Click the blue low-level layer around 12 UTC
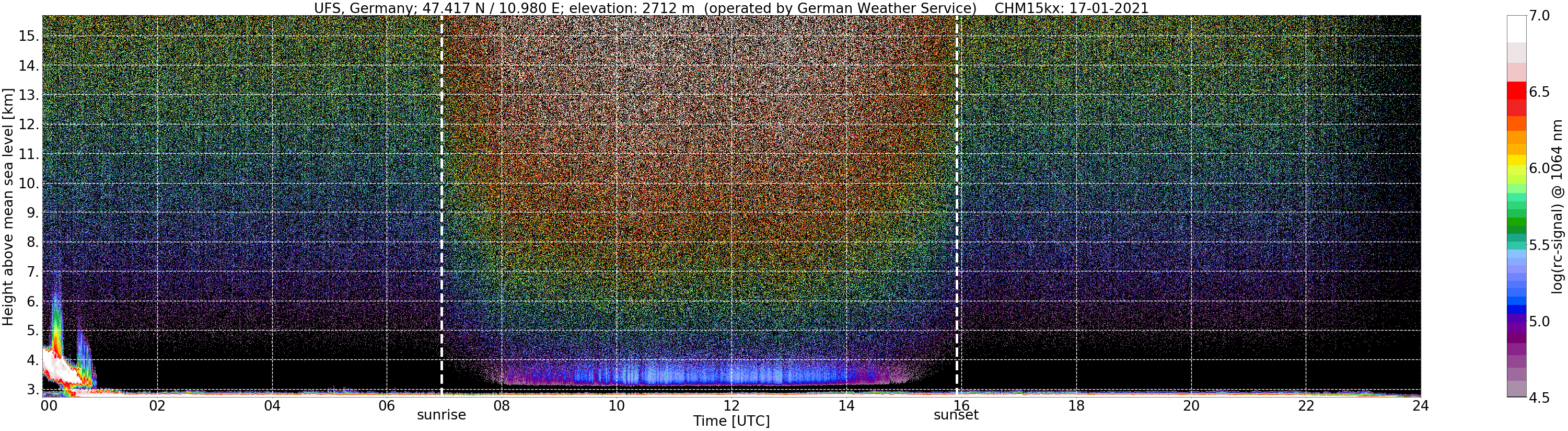Viewport: 1568px width, 431px height. tap(731, 373)
